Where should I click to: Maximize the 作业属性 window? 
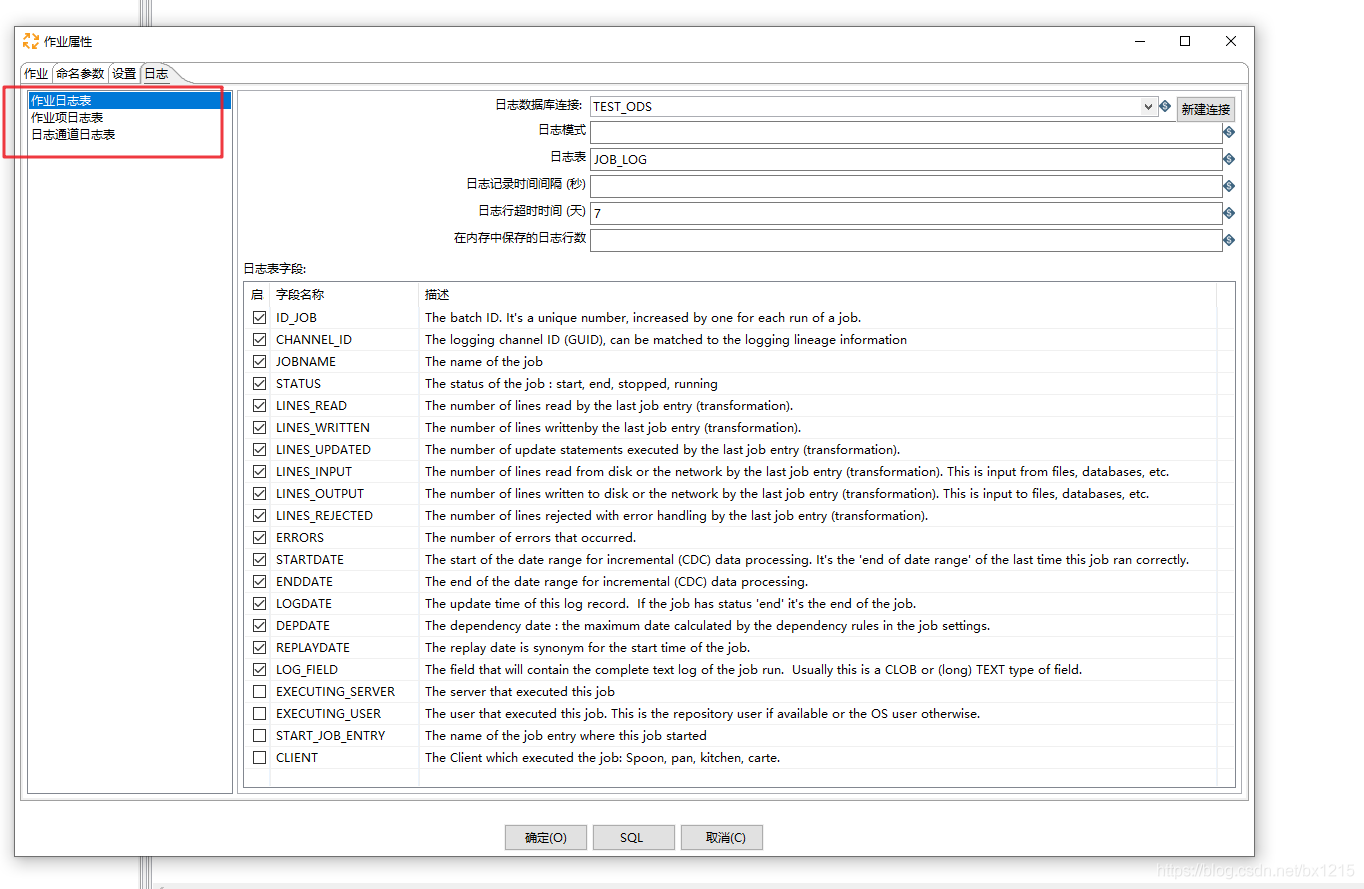click(1185, 41)
